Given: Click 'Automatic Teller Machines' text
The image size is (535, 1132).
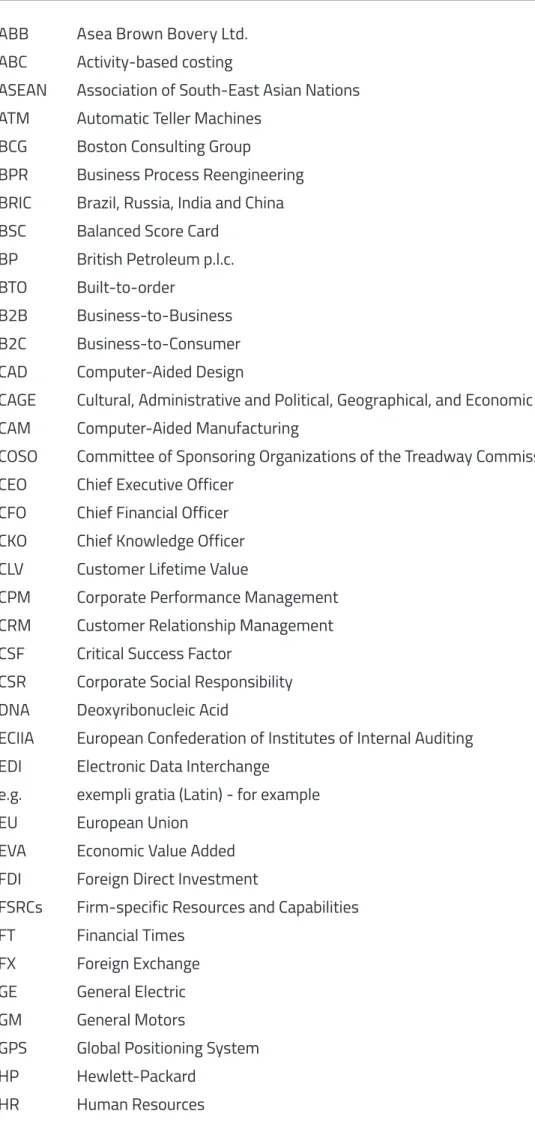Looking at the screenshot, I should (169, 118).
